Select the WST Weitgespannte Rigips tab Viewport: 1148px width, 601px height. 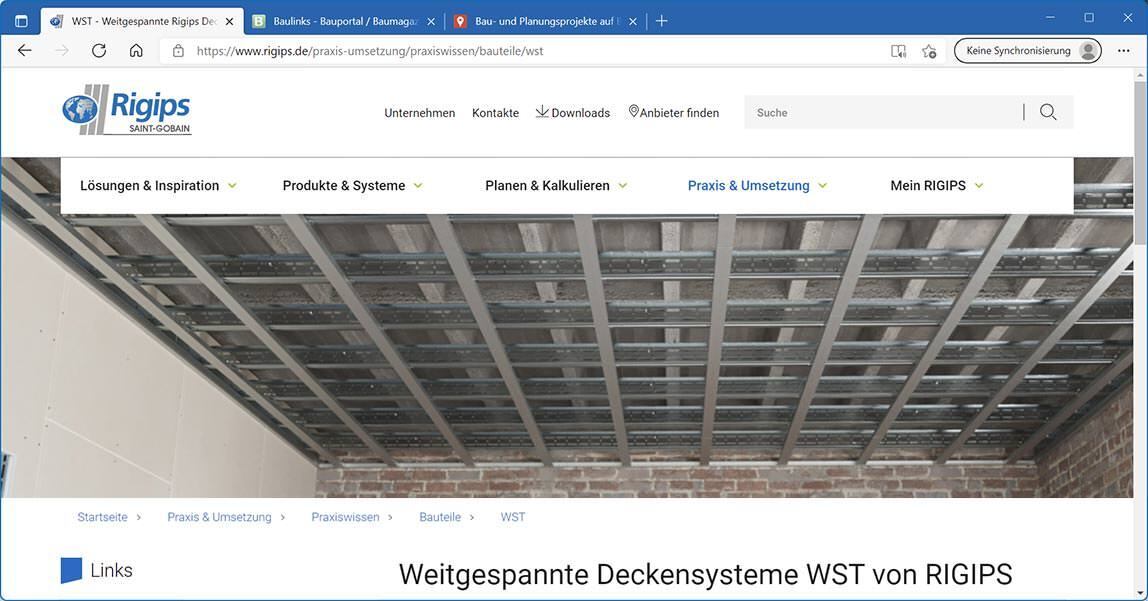[143, 21]
